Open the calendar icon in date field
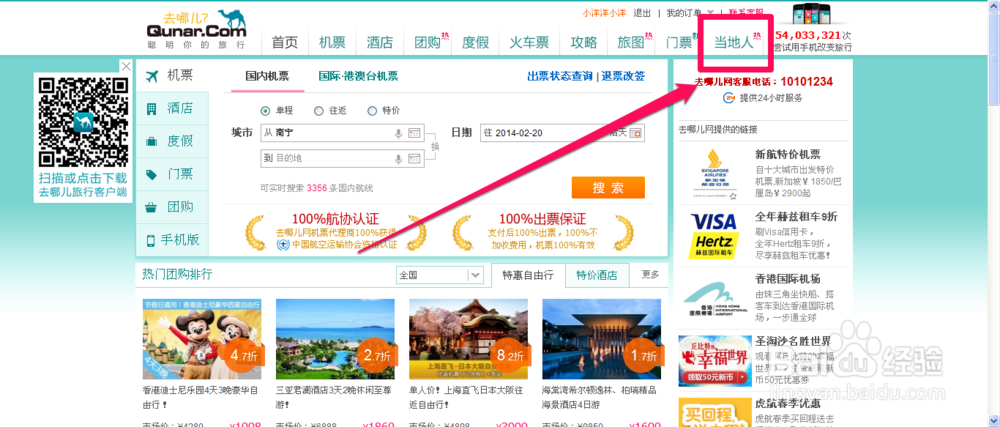 pyautogui.click(x=636, y=133)
